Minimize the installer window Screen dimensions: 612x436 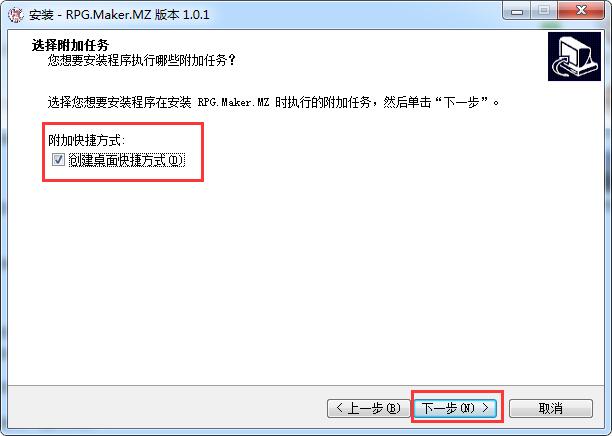coord(517,11)
